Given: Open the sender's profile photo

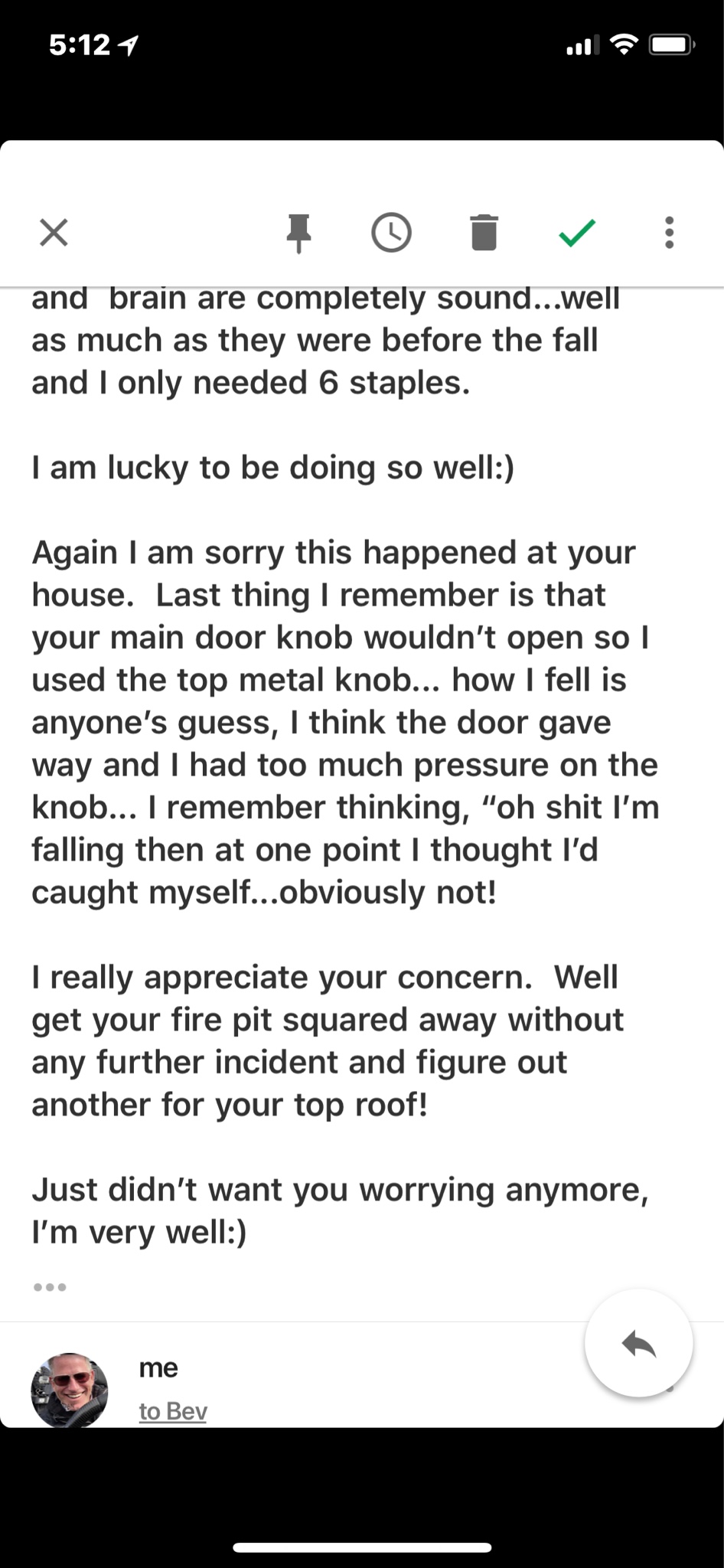Looking at the screenshot, I should (70, 1390).
